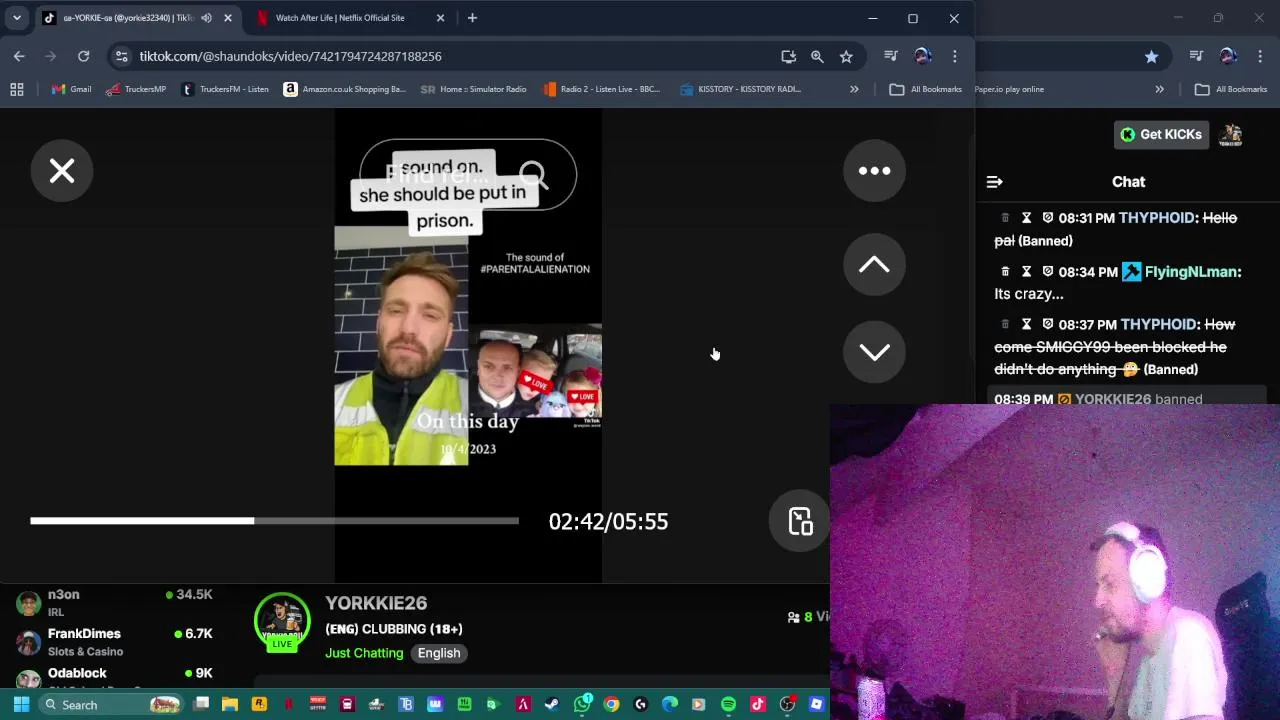Image resolution: width=1280 pixels, height=720 pixels.
Task: Open the Kick user avatar beside Get KICKs
Action: pyautogui.click(x=1231, y=134)
